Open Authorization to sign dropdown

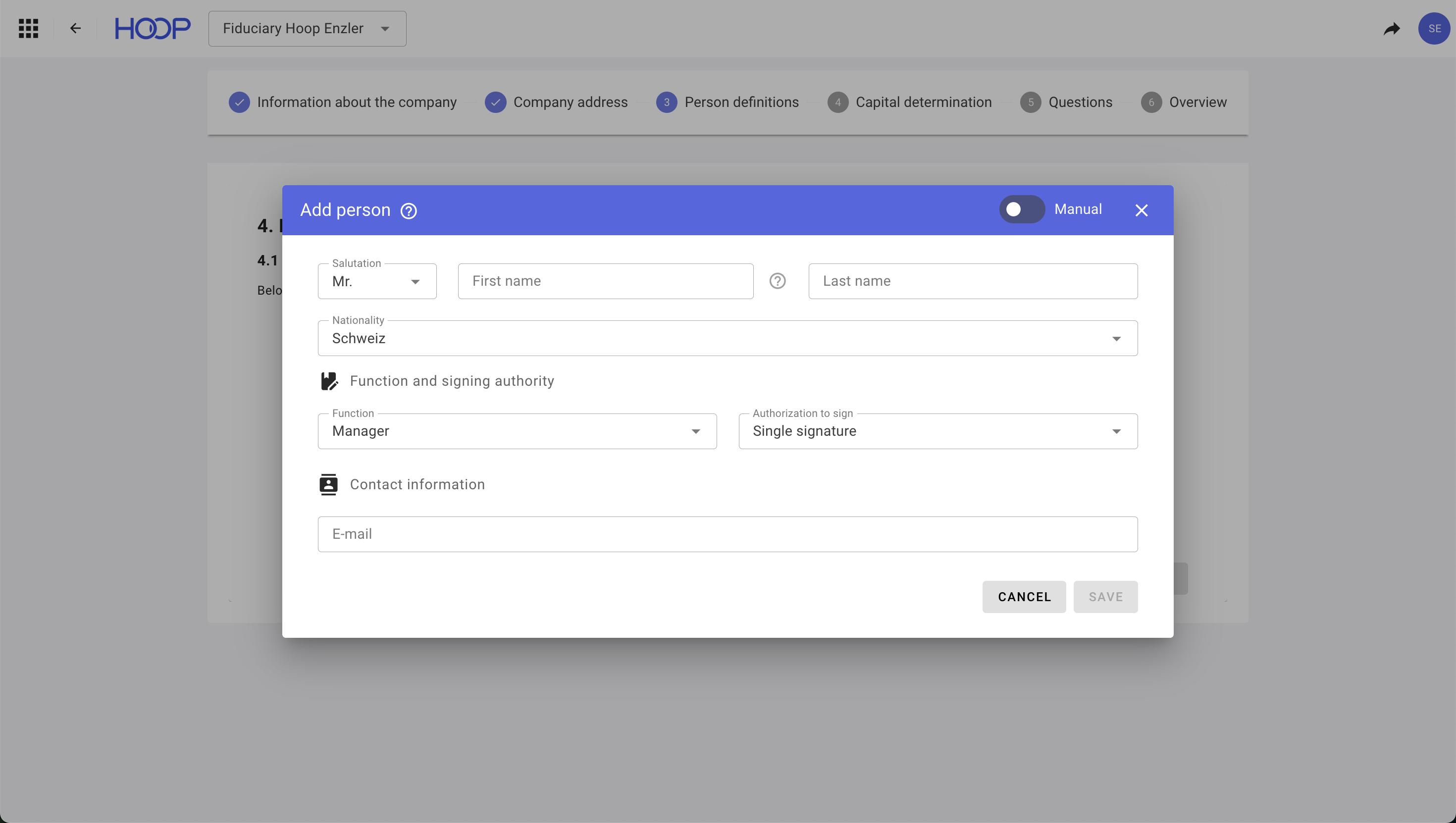[x=937, y=431]
